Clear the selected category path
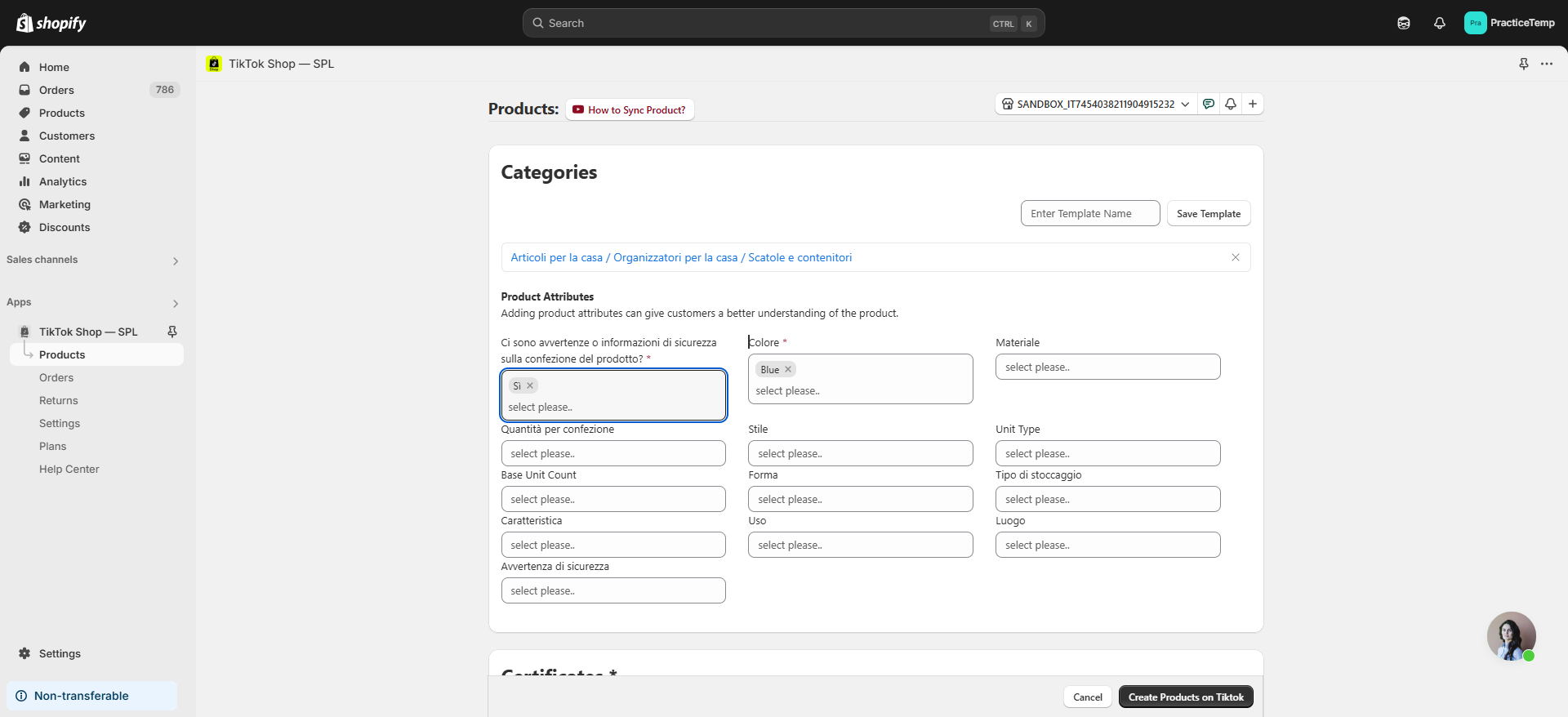 click(x=1235, y=257)
